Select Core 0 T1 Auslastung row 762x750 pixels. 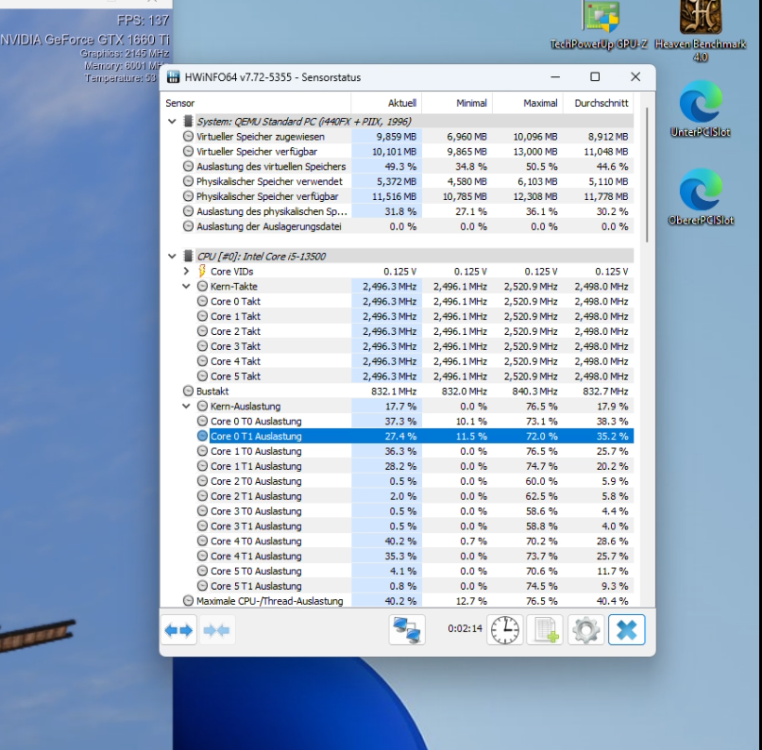tap(415, 436)
